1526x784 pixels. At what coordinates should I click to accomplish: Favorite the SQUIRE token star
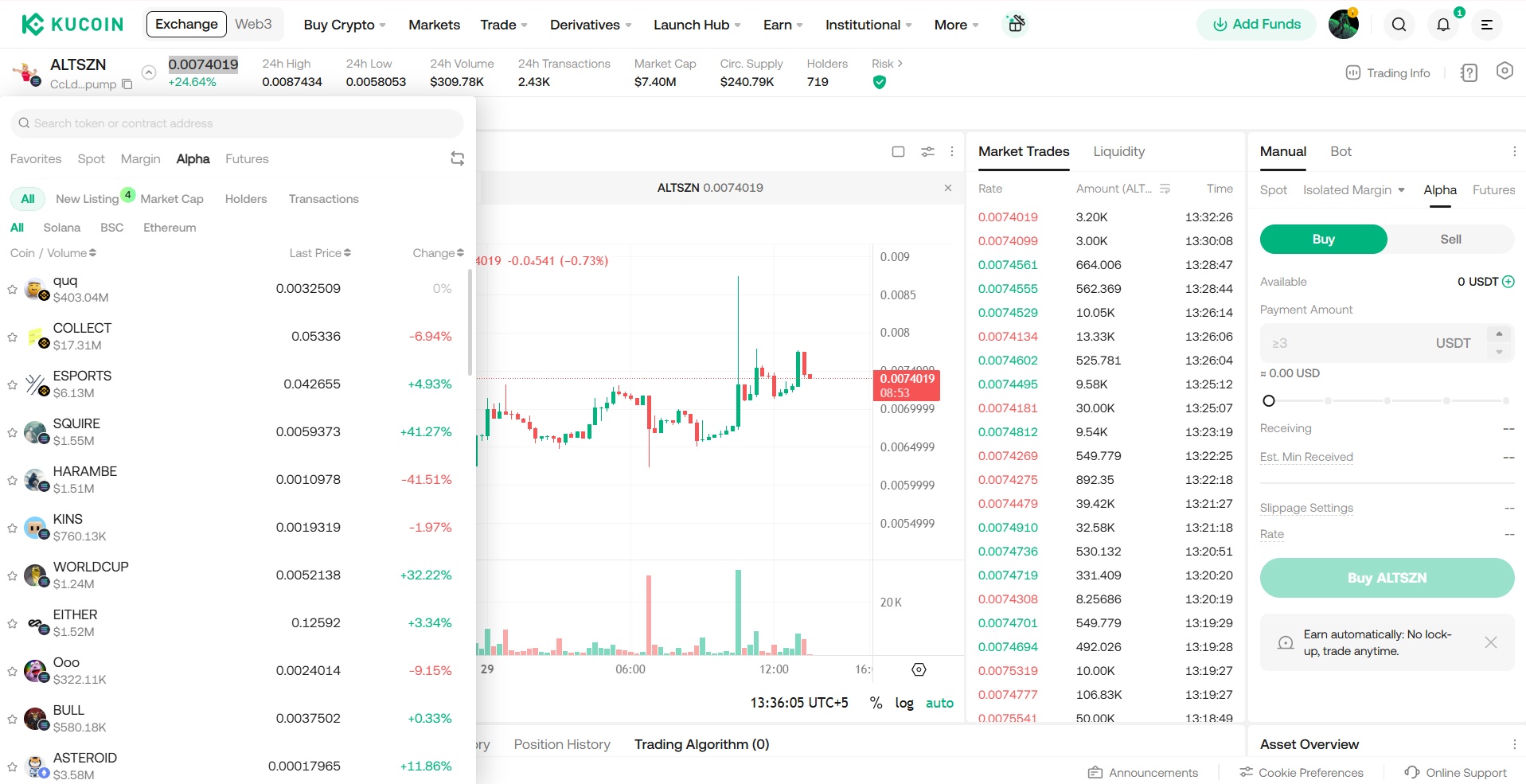[x=12, y=432]
